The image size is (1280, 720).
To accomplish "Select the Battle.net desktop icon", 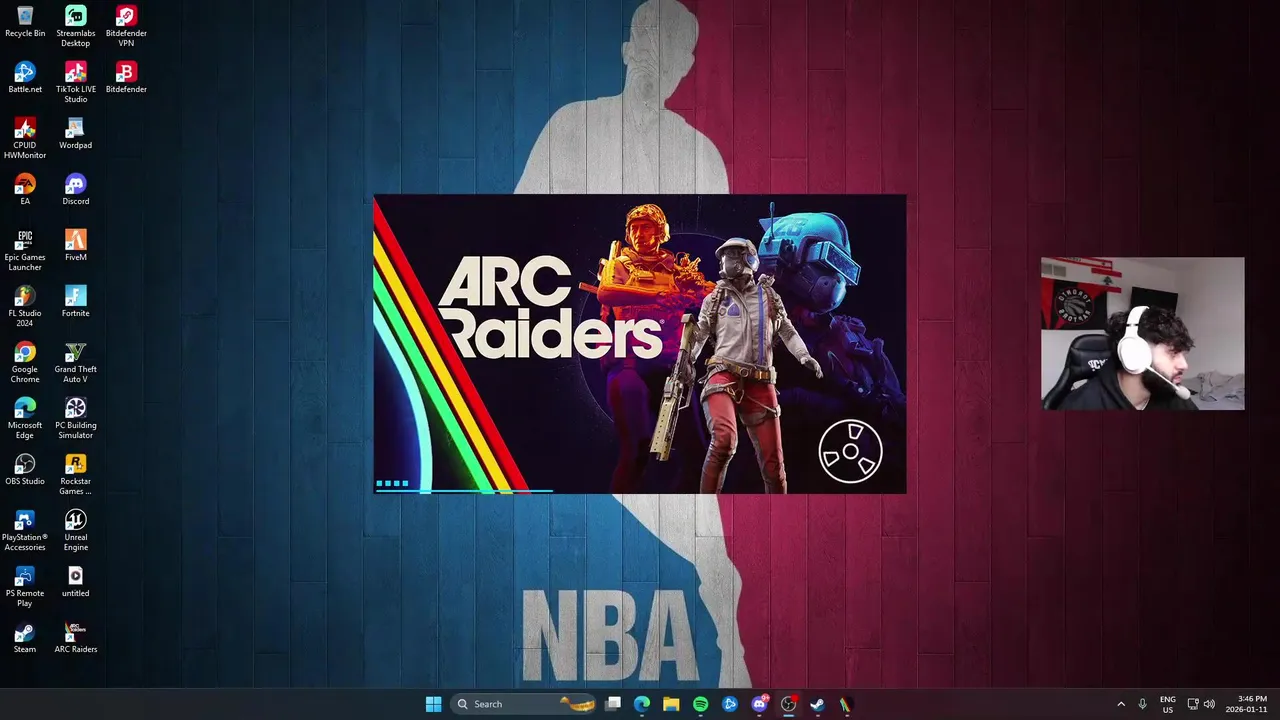I will pyautogui.click(x=25, y=77).
